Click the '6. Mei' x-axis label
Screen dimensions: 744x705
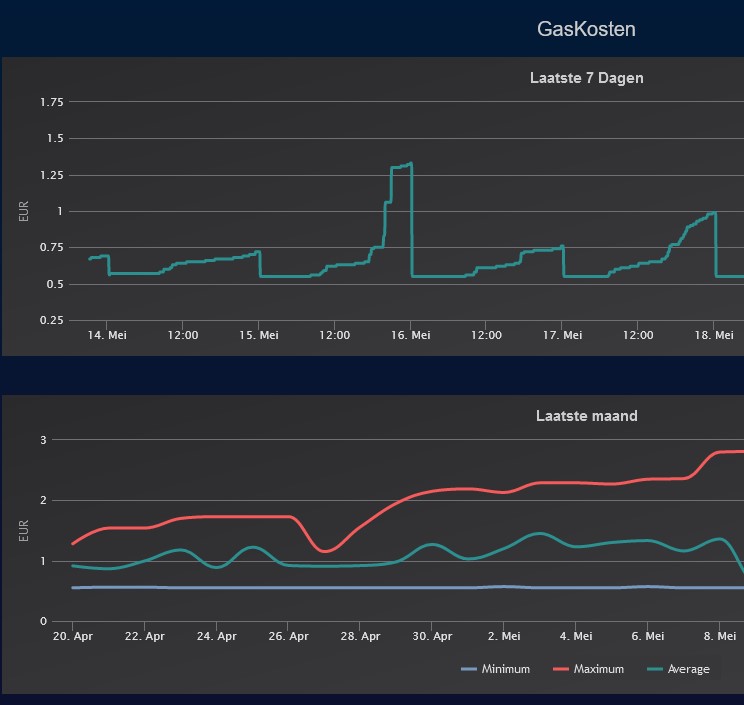(x=648, y=636)
